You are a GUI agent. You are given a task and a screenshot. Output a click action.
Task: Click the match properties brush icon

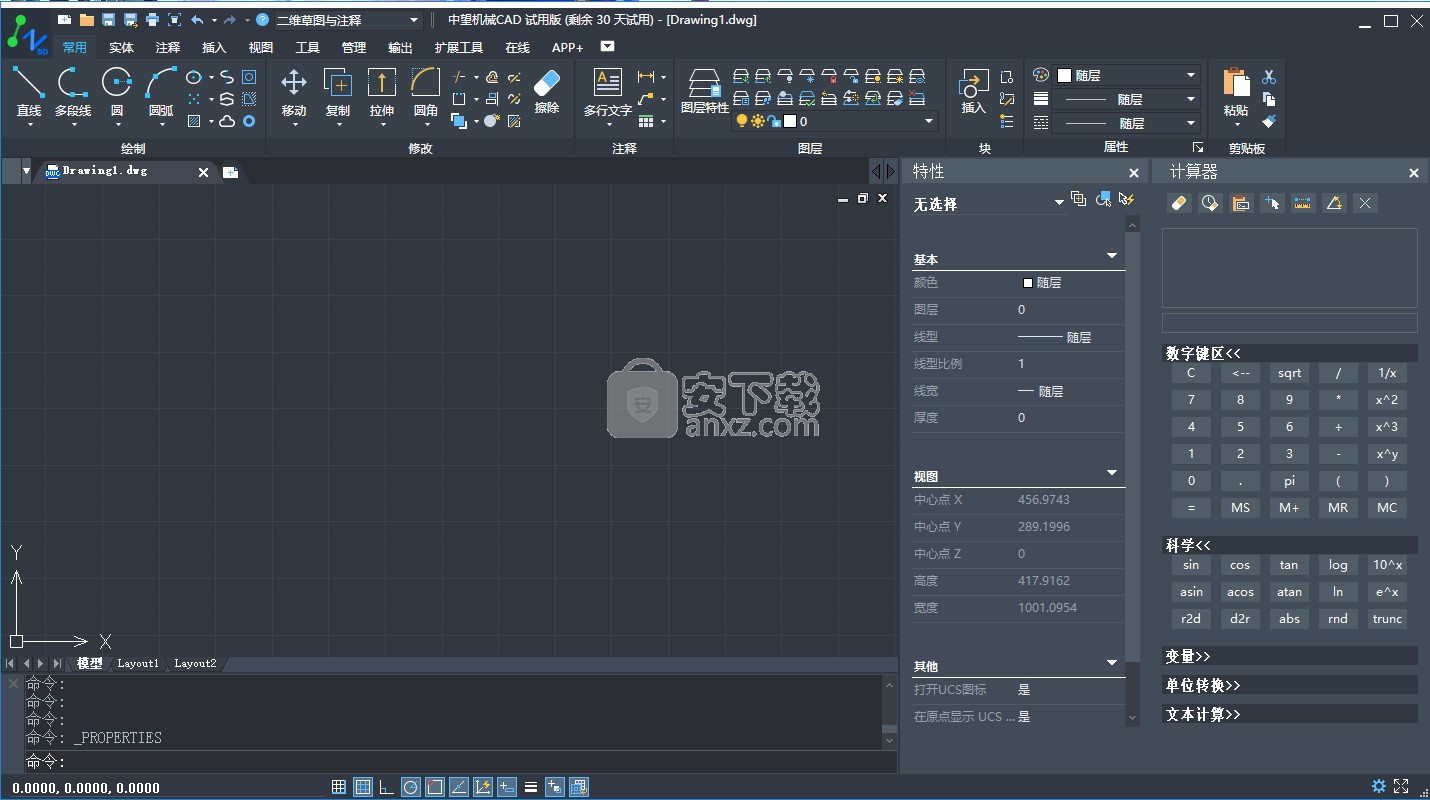[1269, 121]
